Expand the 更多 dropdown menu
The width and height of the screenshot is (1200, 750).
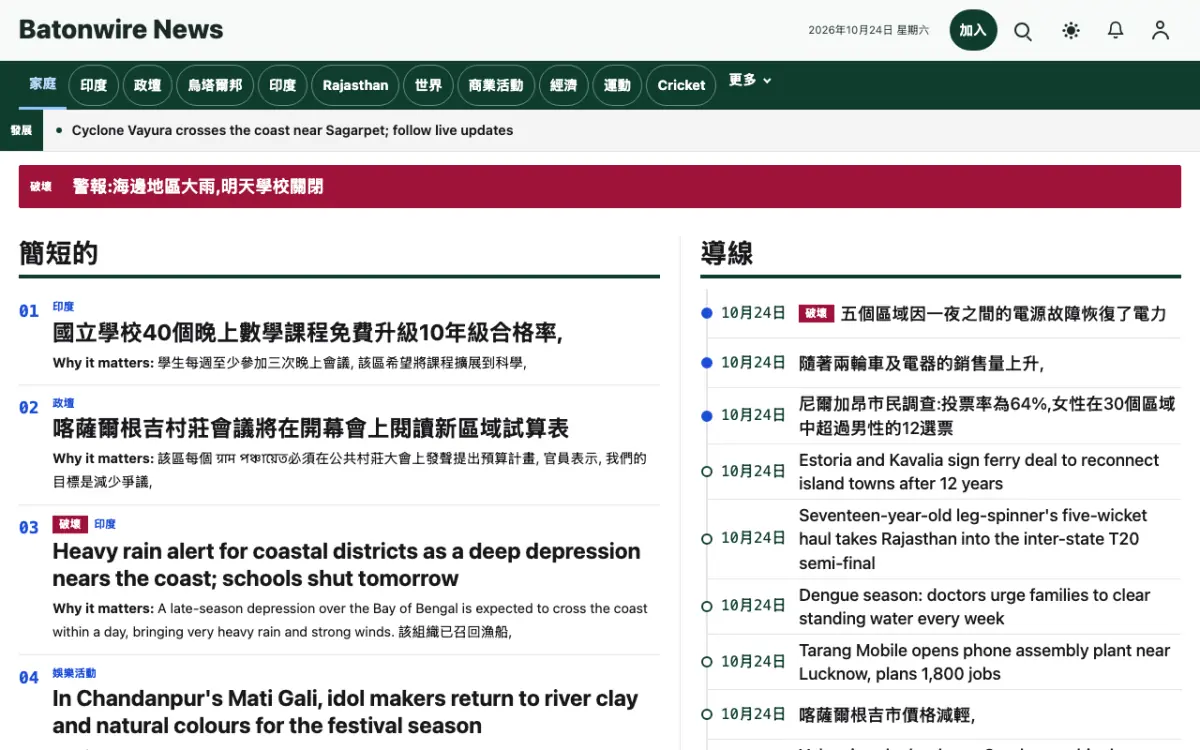750,81
